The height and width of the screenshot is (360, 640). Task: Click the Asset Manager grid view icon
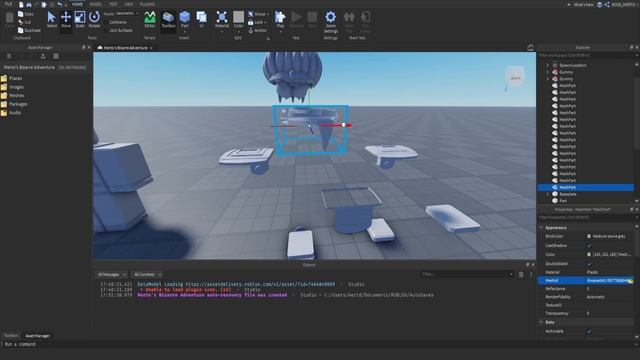pyautogui.click(x=56, y=56)
